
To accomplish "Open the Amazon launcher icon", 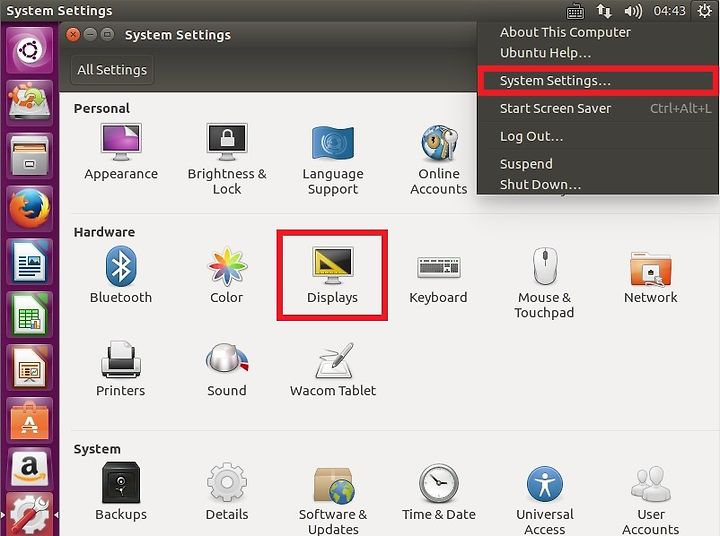I will [x=30, y=468].
